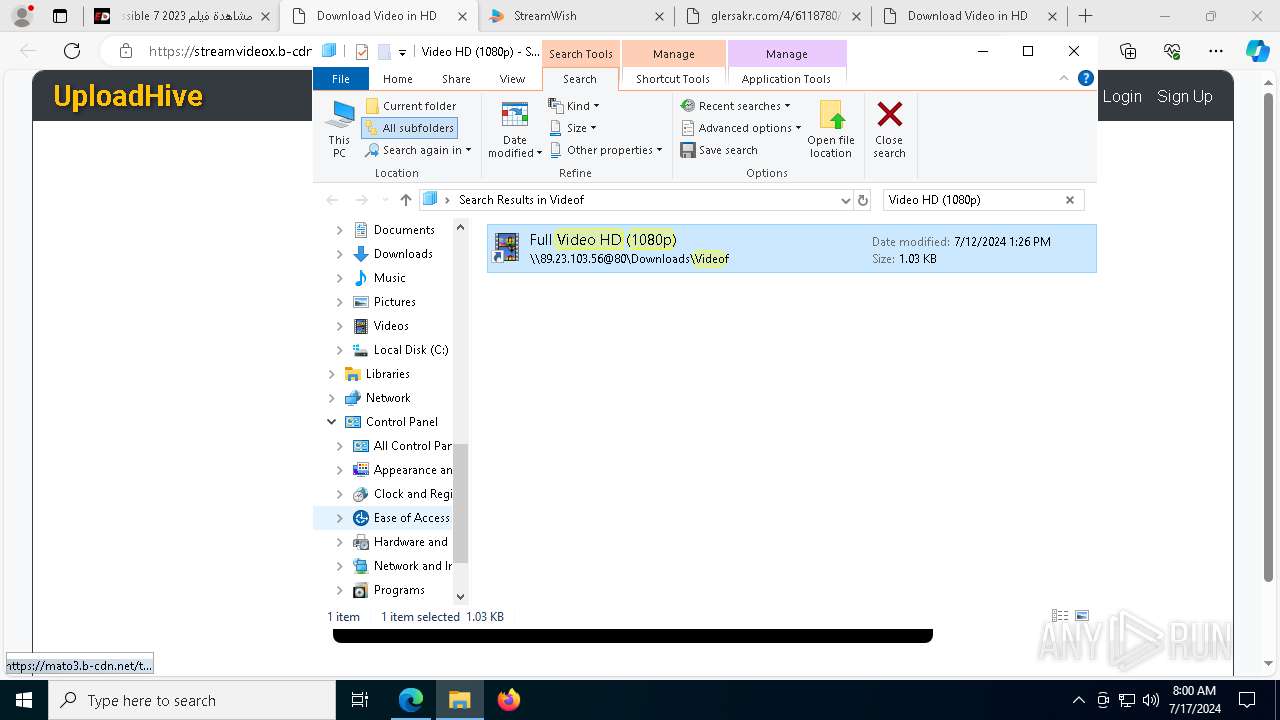Open the Shortcut Tools tab
Screen dimensions: 1280x720
[673, 79]
